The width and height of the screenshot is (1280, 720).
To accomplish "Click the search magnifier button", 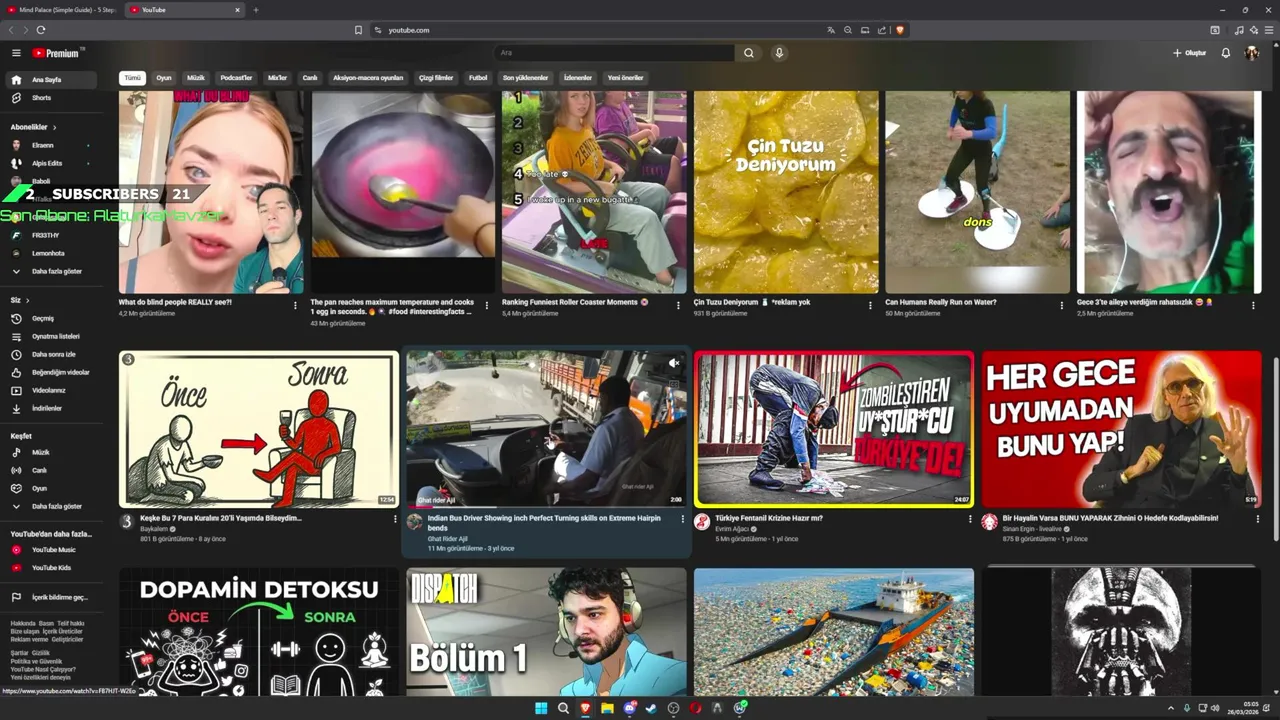I will [748, 53].
